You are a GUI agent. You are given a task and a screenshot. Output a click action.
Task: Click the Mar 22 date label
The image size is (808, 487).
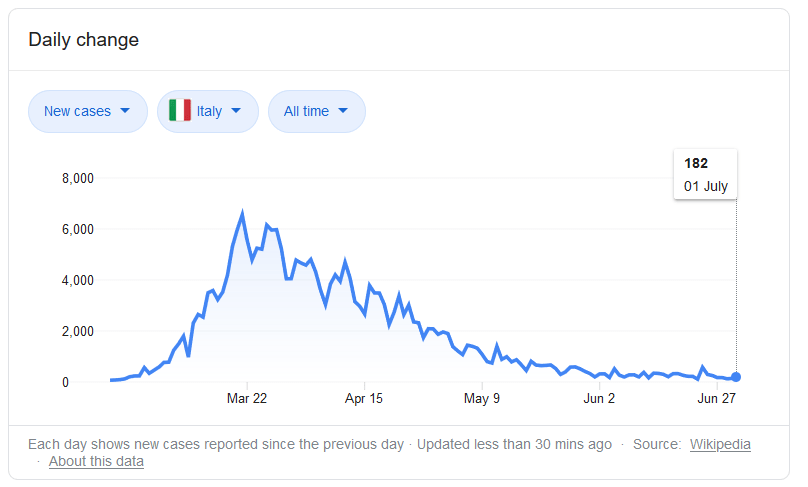[247, 398]
